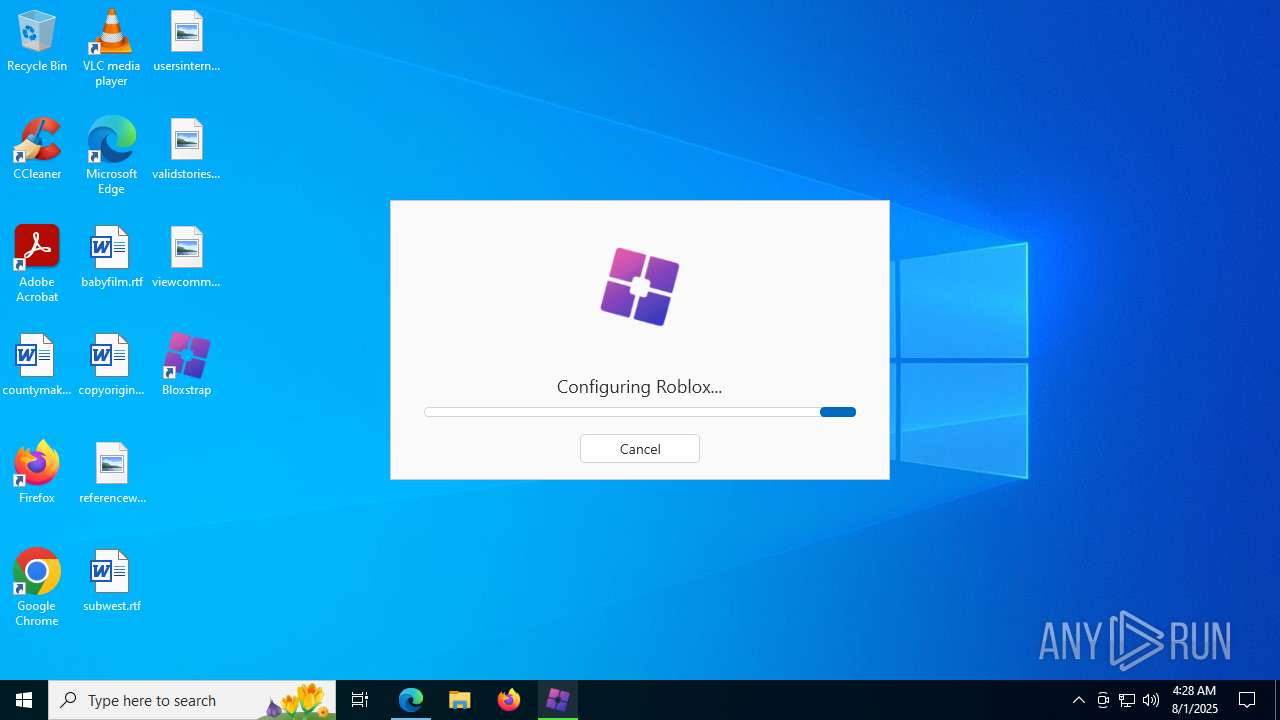Click the taskbar search box
Image resolution: width=1280 pixels, height=720 pixels.
[192, 700]
